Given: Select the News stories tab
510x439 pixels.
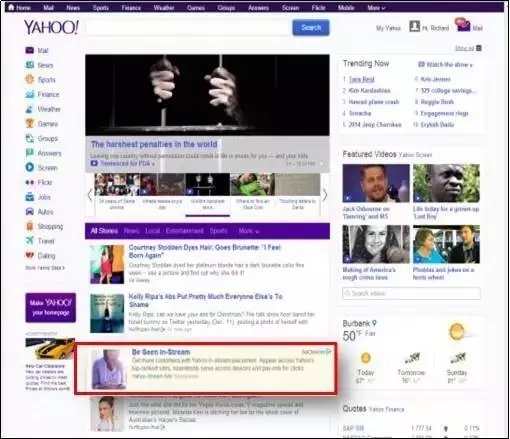Looking at the screenshot, I should coord(131,231).
